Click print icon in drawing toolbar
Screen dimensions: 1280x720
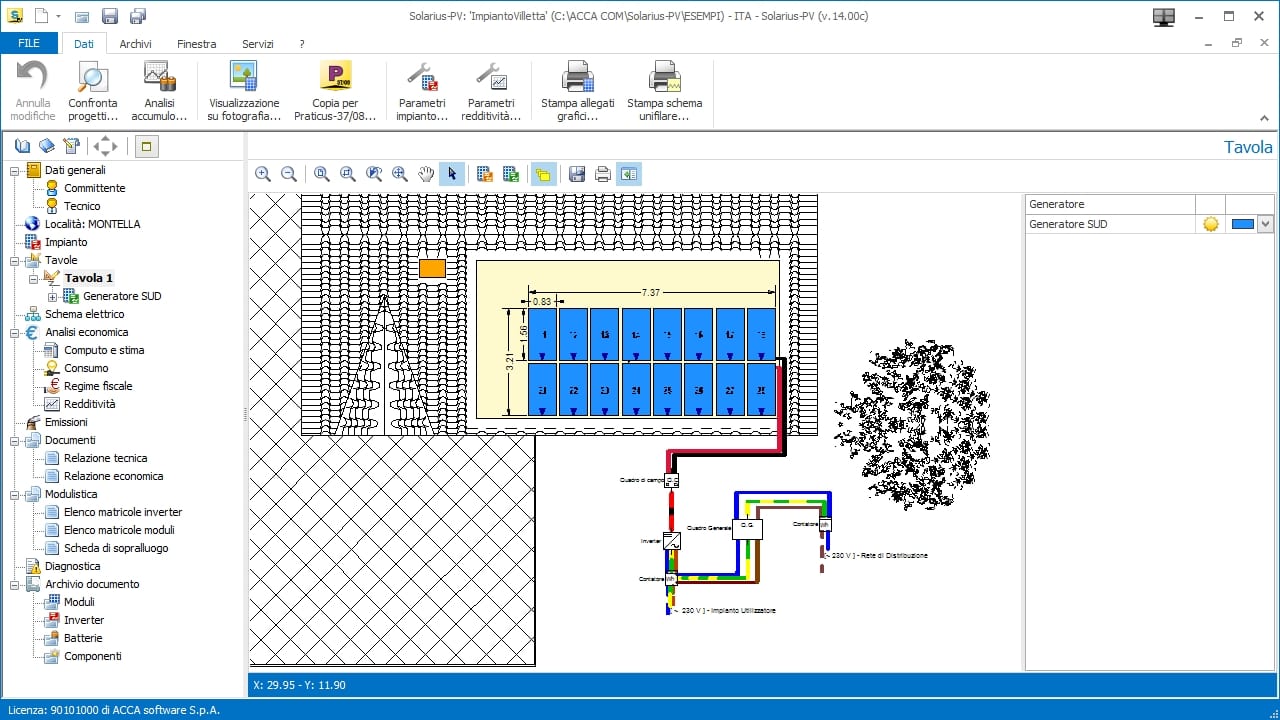point(603,174)
